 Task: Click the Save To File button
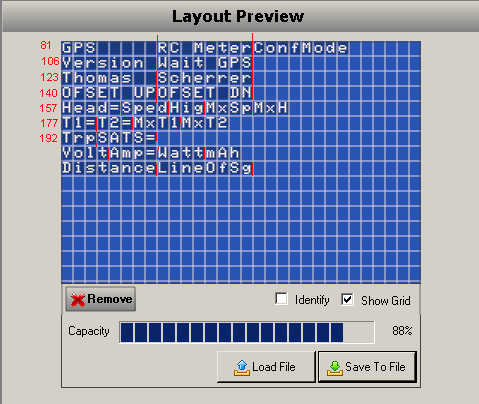pyautogui.click(x=367, y=367)
